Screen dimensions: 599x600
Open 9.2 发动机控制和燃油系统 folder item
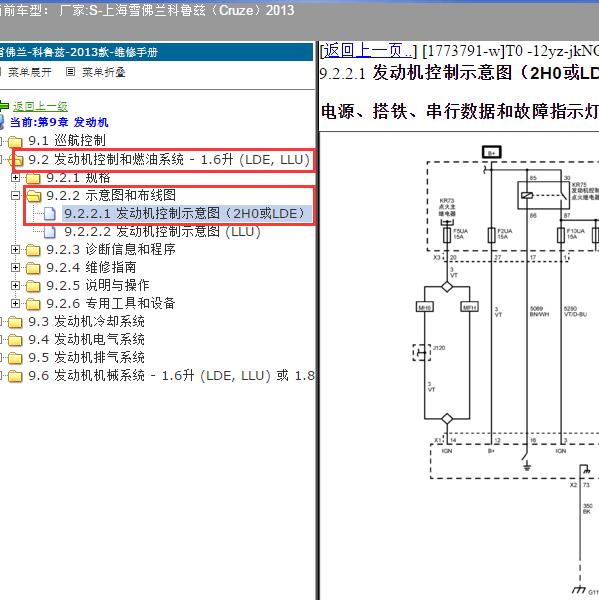click(x=169, y=160)
